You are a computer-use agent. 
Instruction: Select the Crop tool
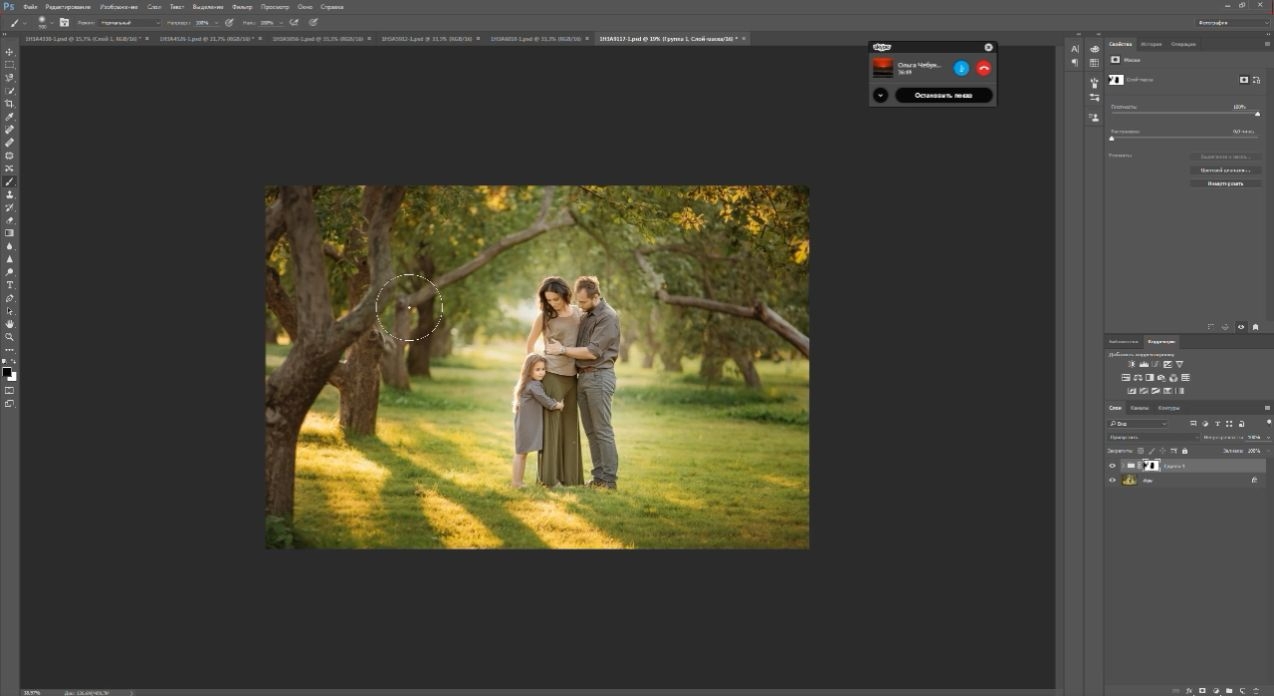9,104
